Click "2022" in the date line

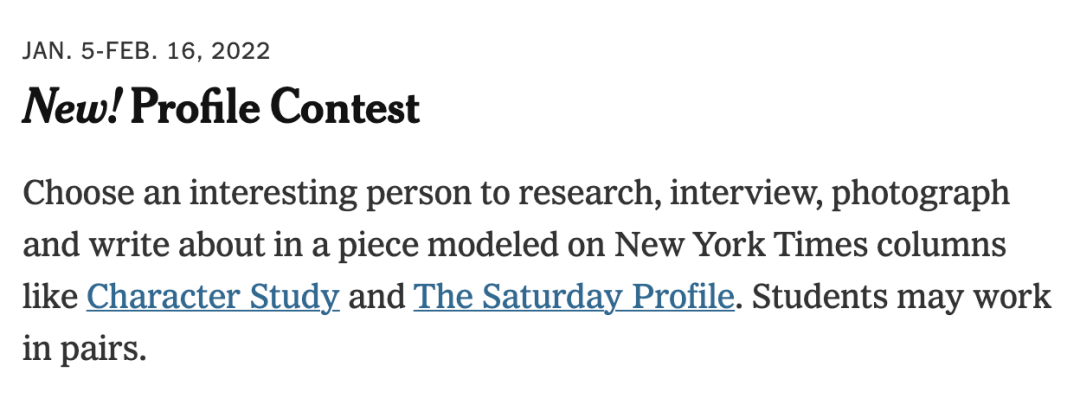[x=241, y=51]
